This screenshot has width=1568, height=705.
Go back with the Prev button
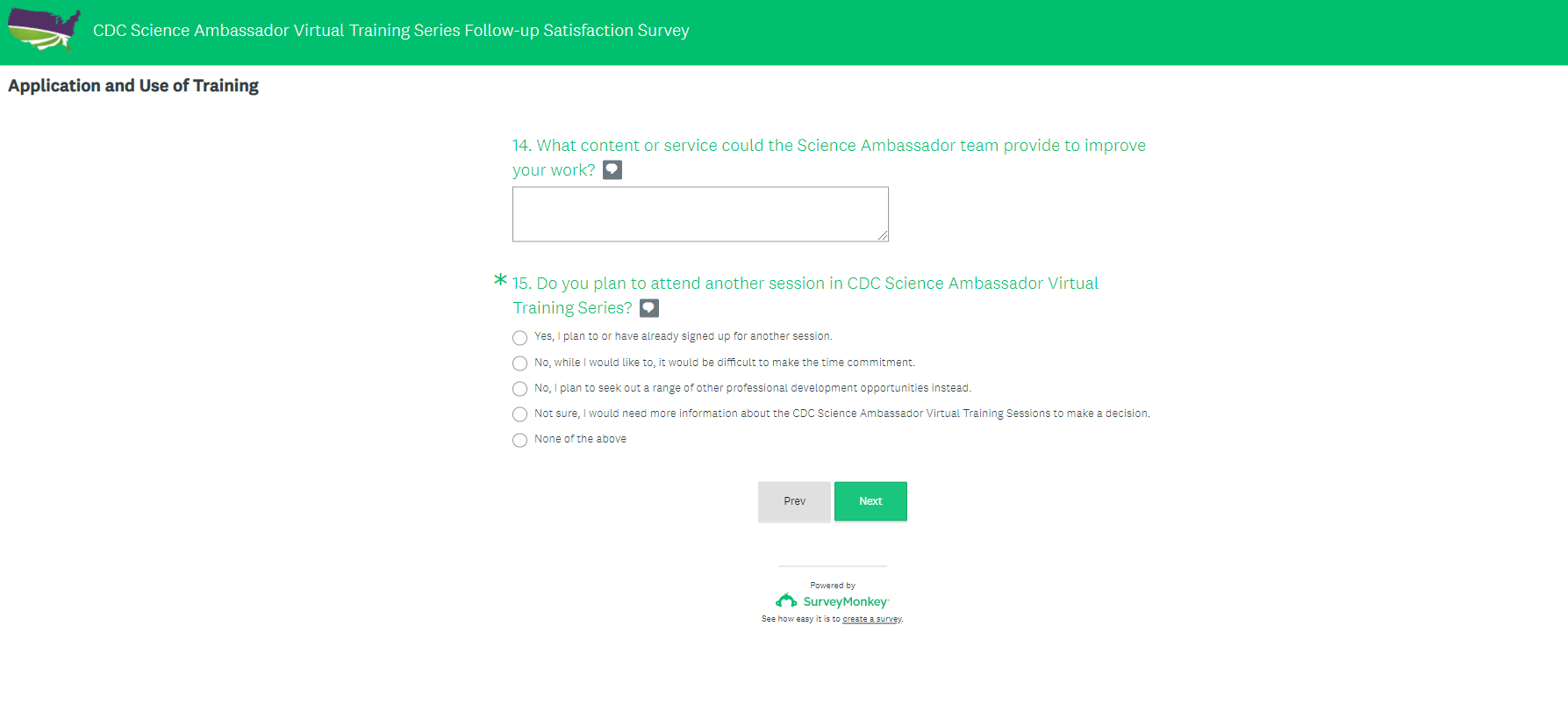click(794, 501)
